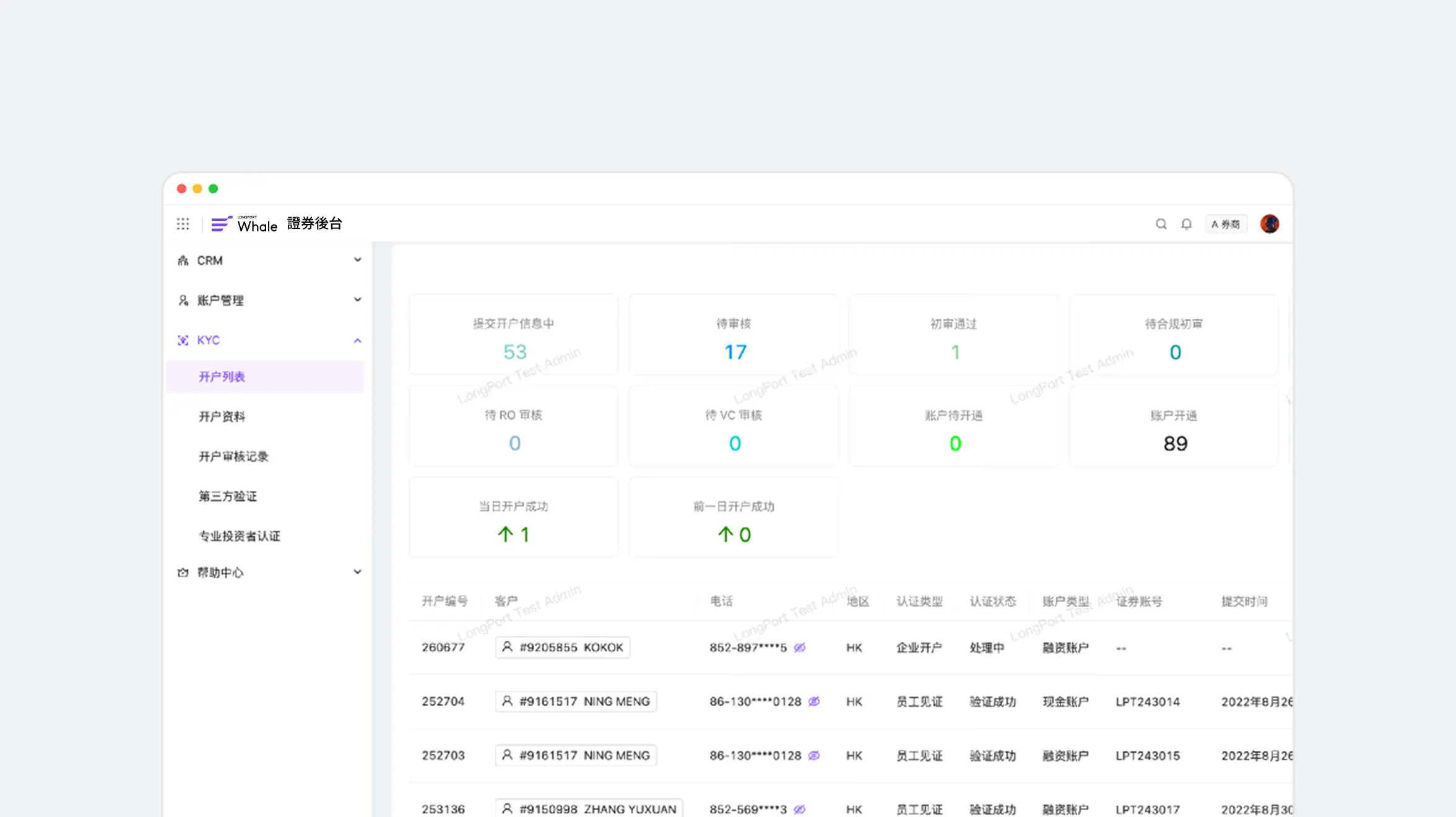Open the 专业投资者认证 menu item
The image size is (1456, 817).
pos(240,536)
